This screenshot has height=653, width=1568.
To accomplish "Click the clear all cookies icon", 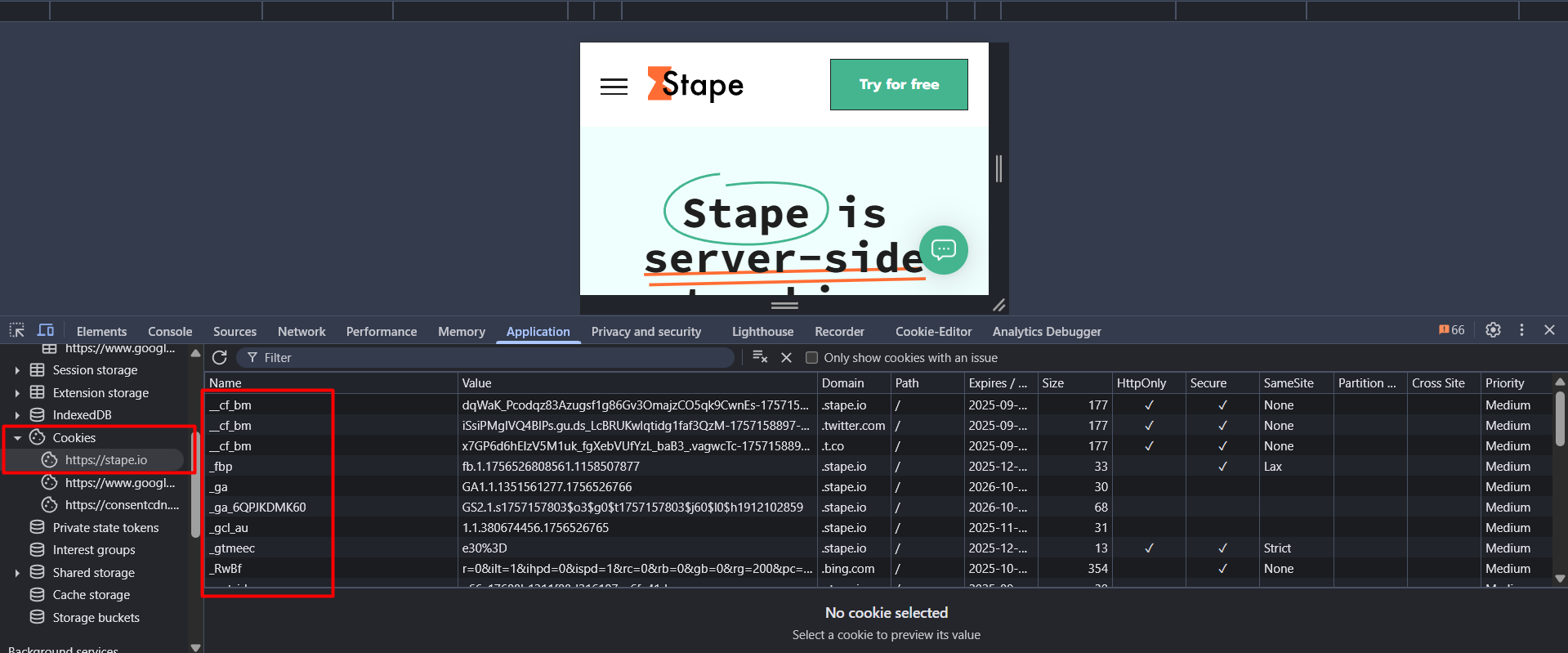I will coord(760,357).
